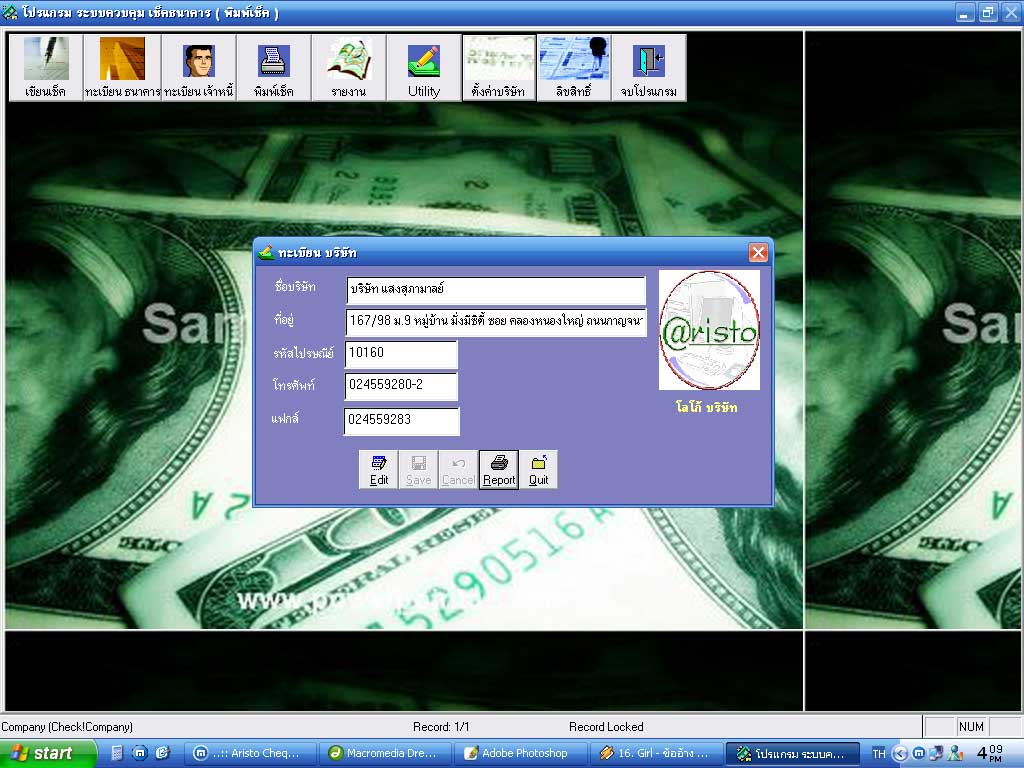
Task: Open the ลิขสิทธิ์ license icon
Action: [574, 67]
